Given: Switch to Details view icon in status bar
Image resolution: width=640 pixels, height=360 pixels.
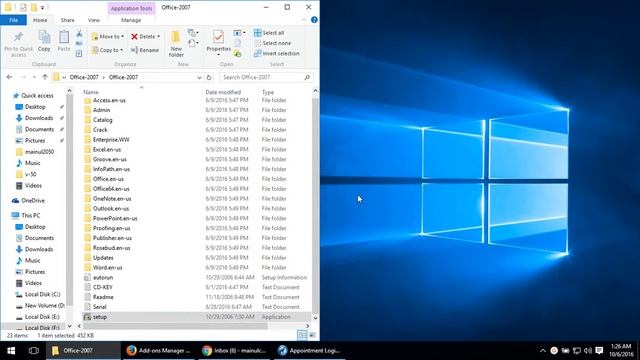Looking at the screenshot, I should coord(302,336).
